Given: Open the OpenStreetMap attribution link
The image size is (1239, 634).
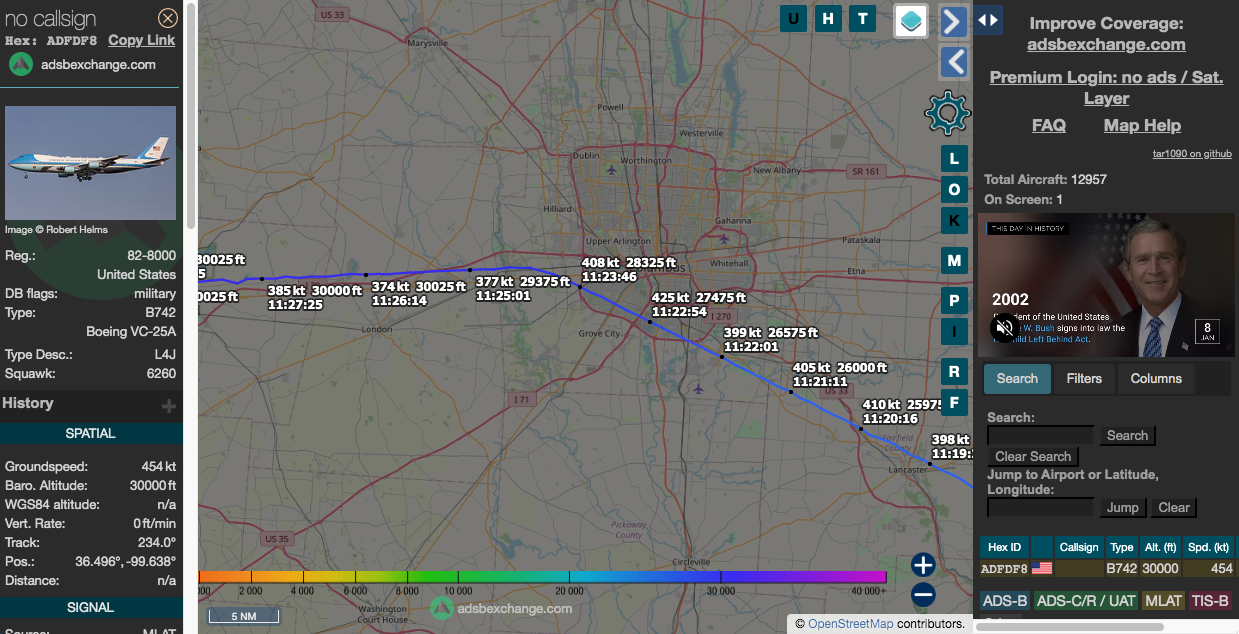Looking at the screenshot, I should coord(851,624).
